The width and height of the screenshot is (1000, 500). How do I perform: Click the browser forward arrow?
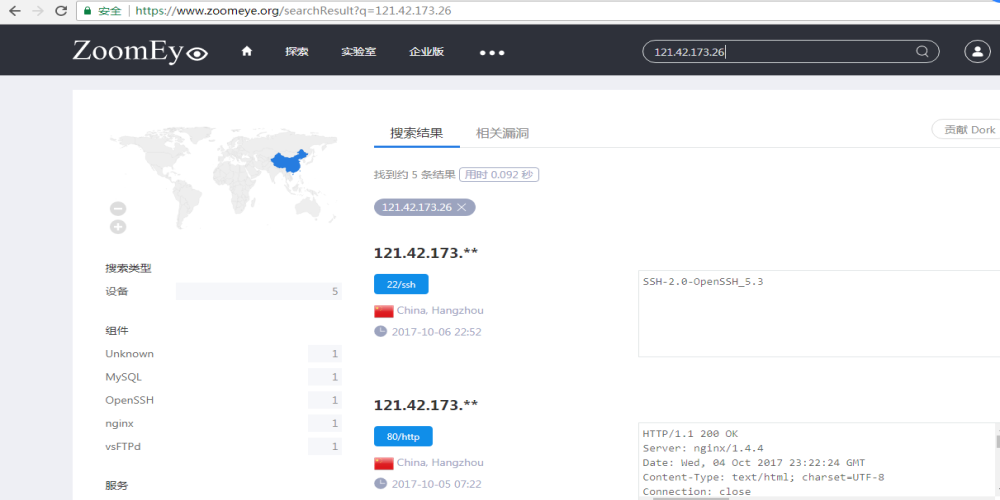click(x=38, y=11)
